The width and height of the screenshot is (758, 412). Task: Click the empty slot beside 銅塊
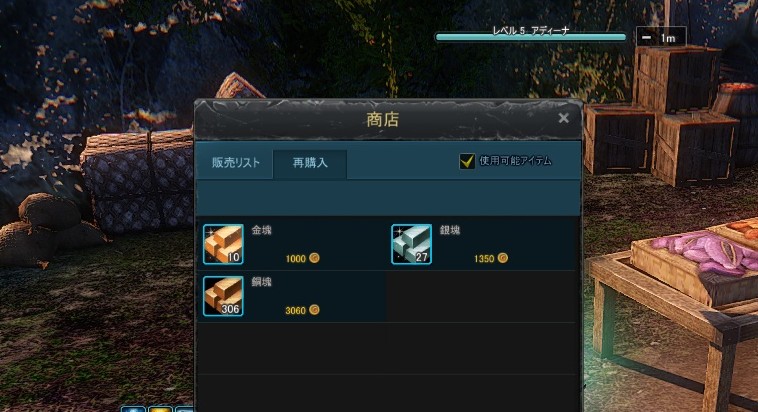pos(481,296)
